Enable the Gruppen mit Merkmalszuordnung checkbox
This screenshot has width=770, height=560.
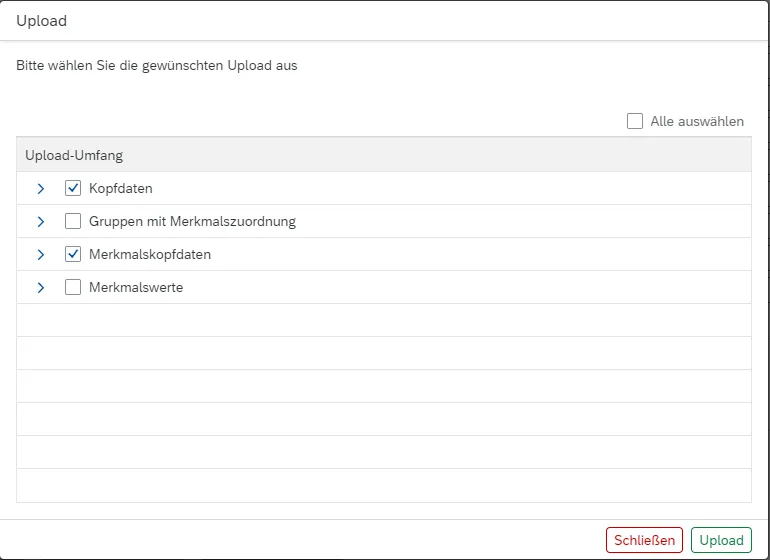(73, 221)
